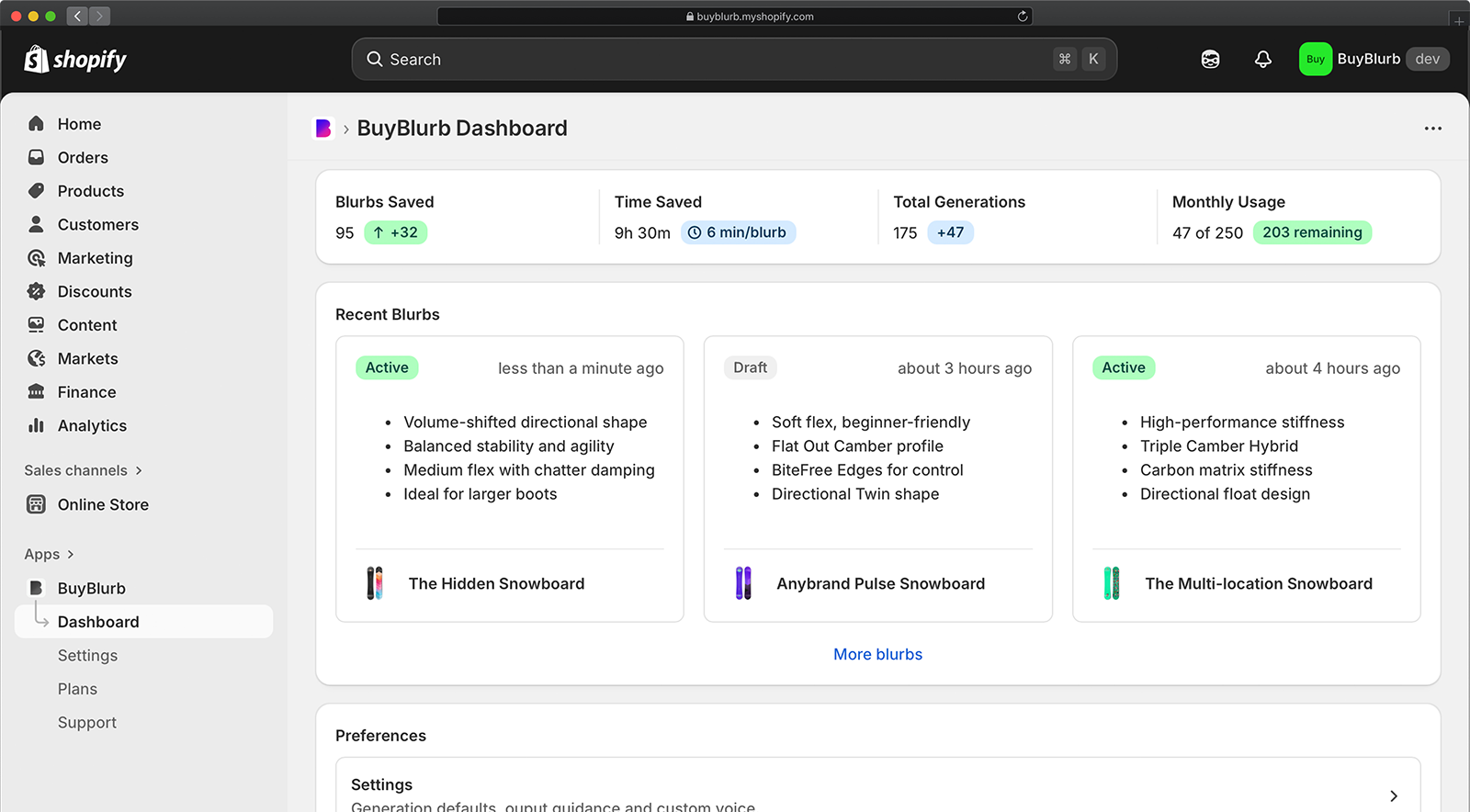
Task: Open the Content image icon
Action: [x=36, y=325]
